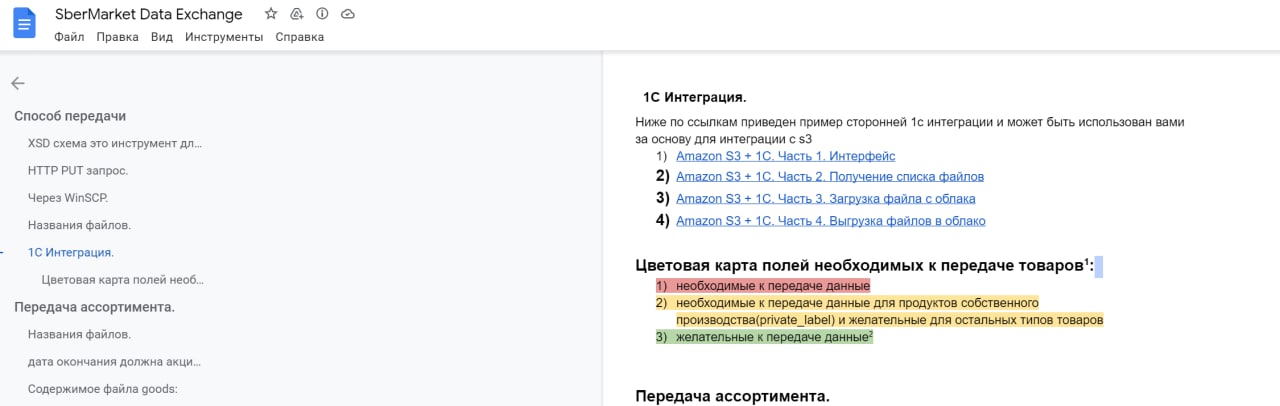Open link Часть 4. Выгрузка файлов в облако
1280x406 pixels.
[831, 221]
